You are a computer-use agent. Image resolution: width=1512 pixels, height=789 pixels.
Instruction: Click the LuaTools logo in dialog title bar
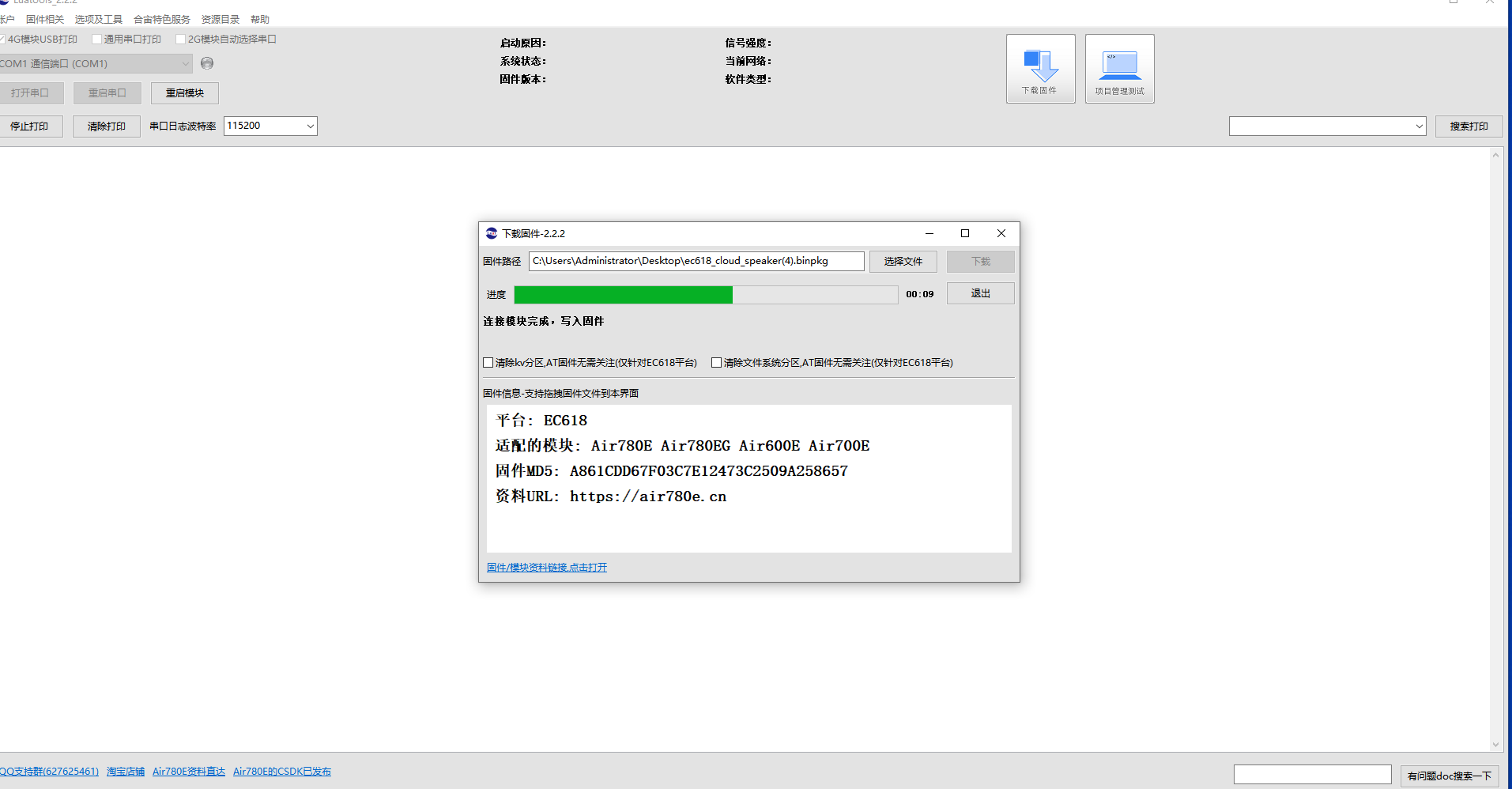point(492,233)
